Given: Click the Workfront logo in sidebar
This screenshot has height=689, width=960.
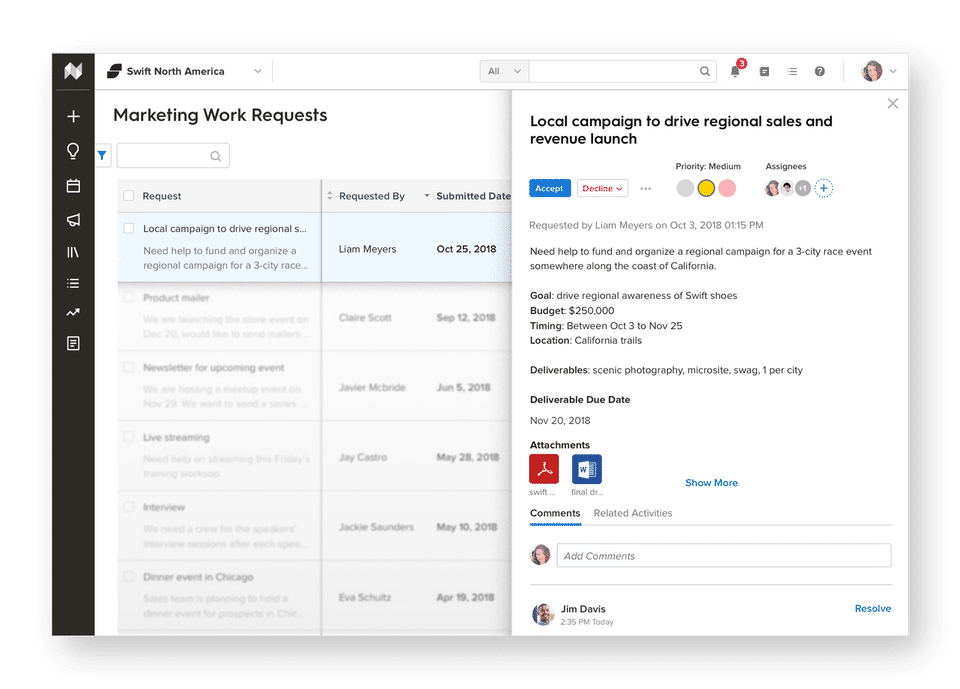Looking at the screenshot, I should point(73,71).
